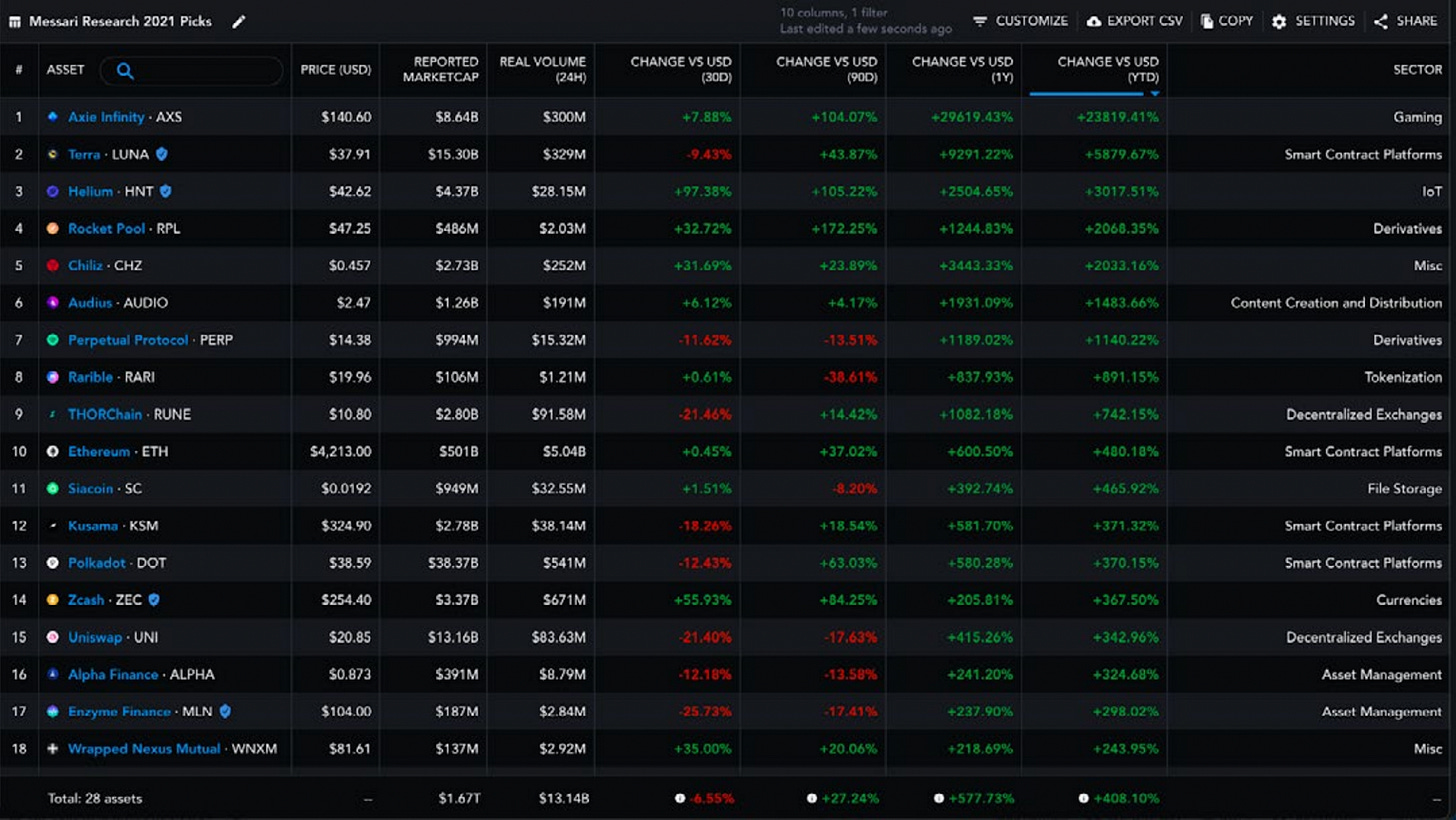The height and width of the screenshot is (820, 1456).
Task: Click the '$38.37B' Polkadot marketcap cell
Action: [453, 563]
